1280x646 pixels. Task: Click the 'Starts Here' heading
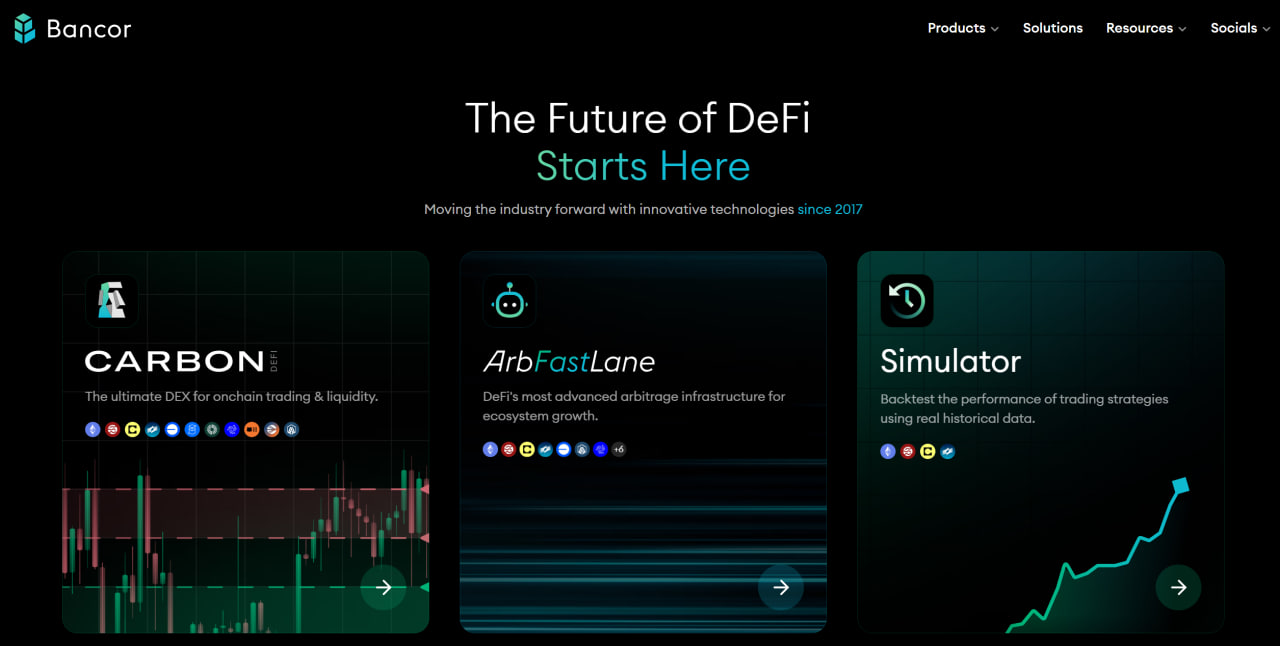pos(643,166)
